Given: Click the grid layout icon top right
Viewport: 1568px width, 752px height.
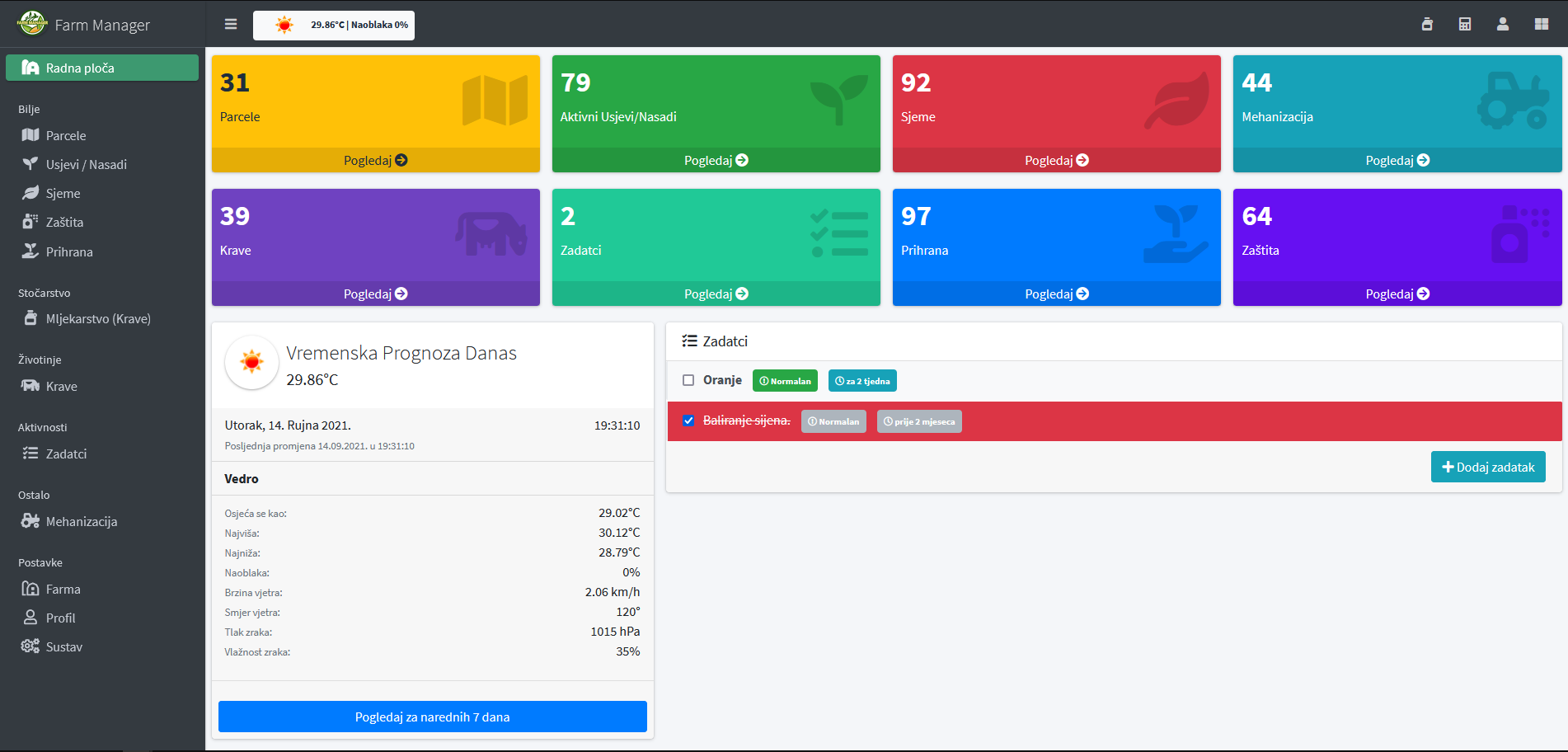Looking at the screenshot, I should click(x=1542, y=25).
